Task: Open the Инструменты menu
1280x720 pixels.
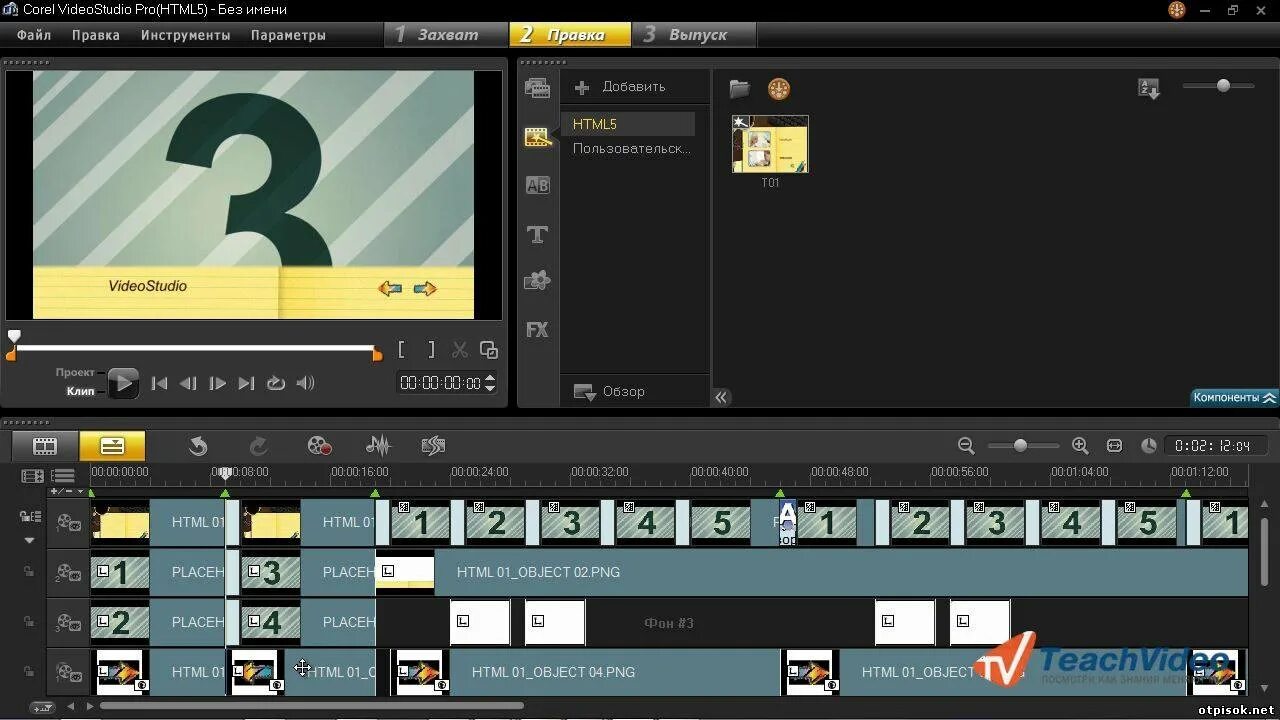Action: [x=186, y=35]
